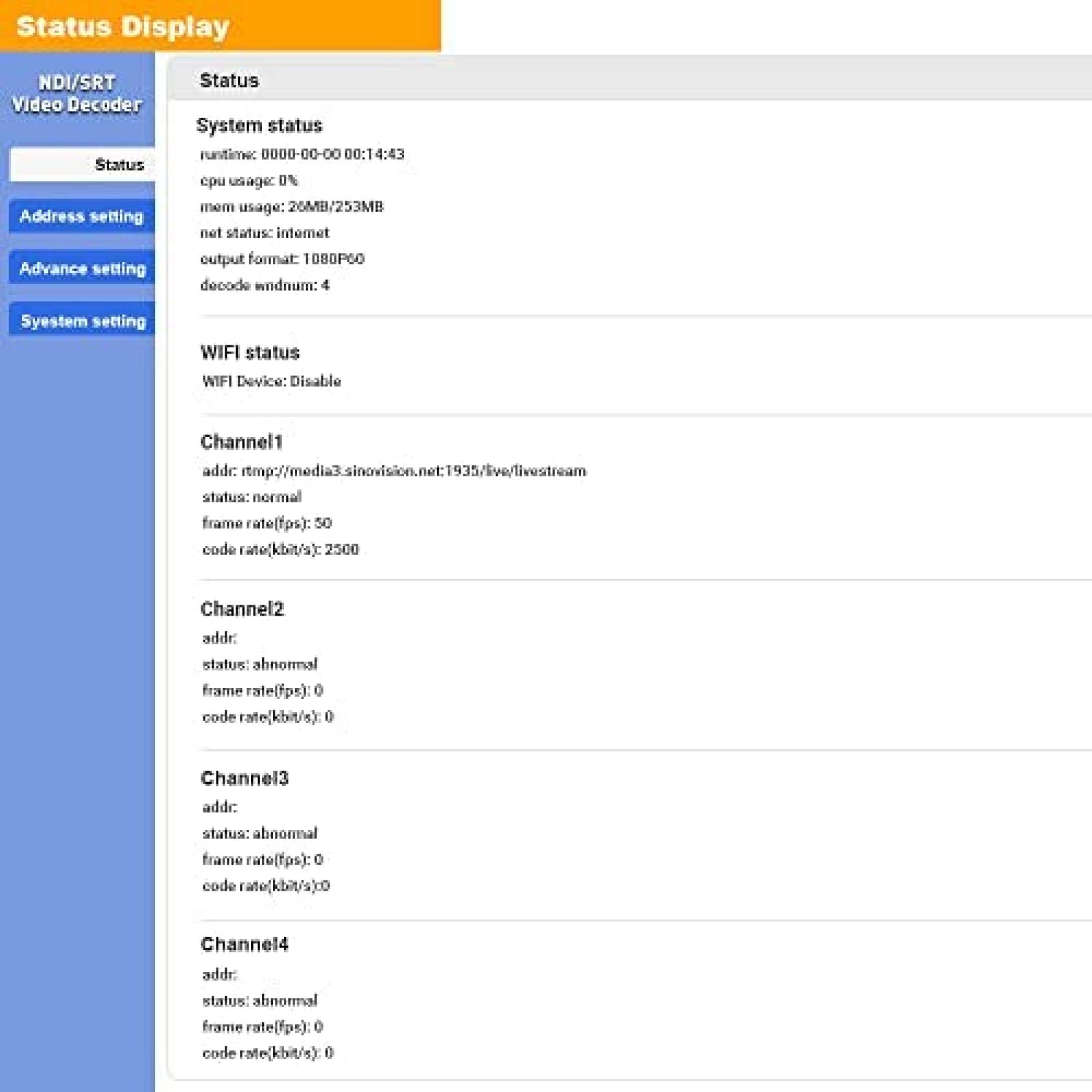
Task: Click the Channel4 section heading
Action: click(x=244, y=944)
